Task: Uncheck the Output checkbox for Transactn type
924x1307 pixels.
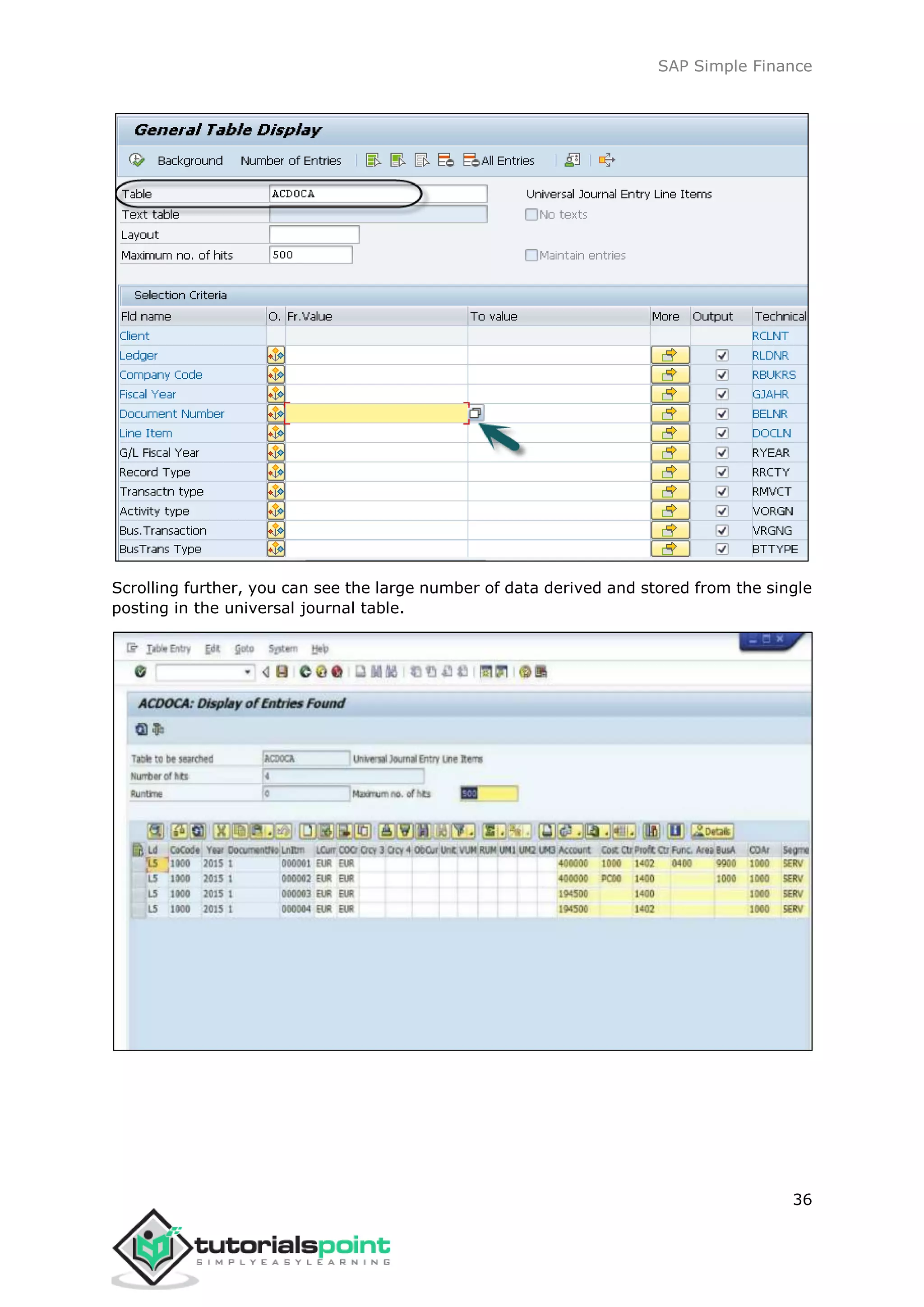Action: pyautogui.click(x=722, y=491)
